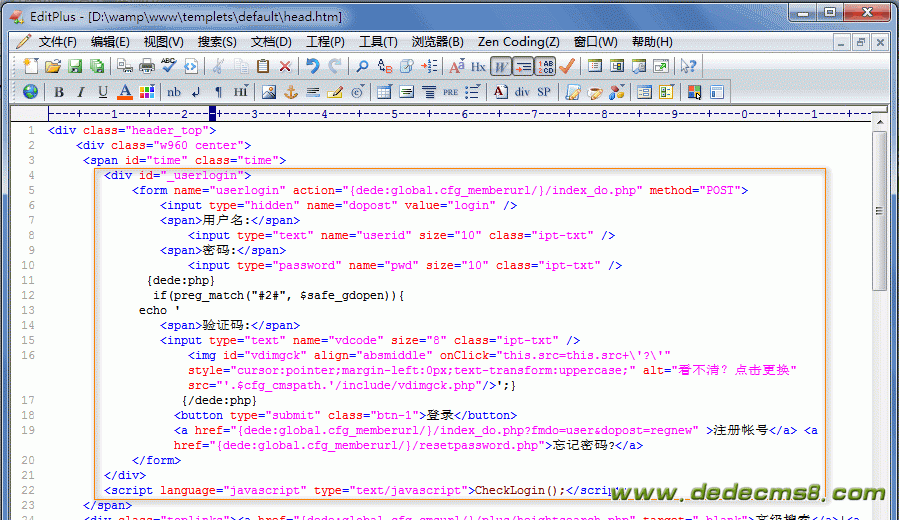
Task: Click the go to line icon
Action: pos(429,67)
